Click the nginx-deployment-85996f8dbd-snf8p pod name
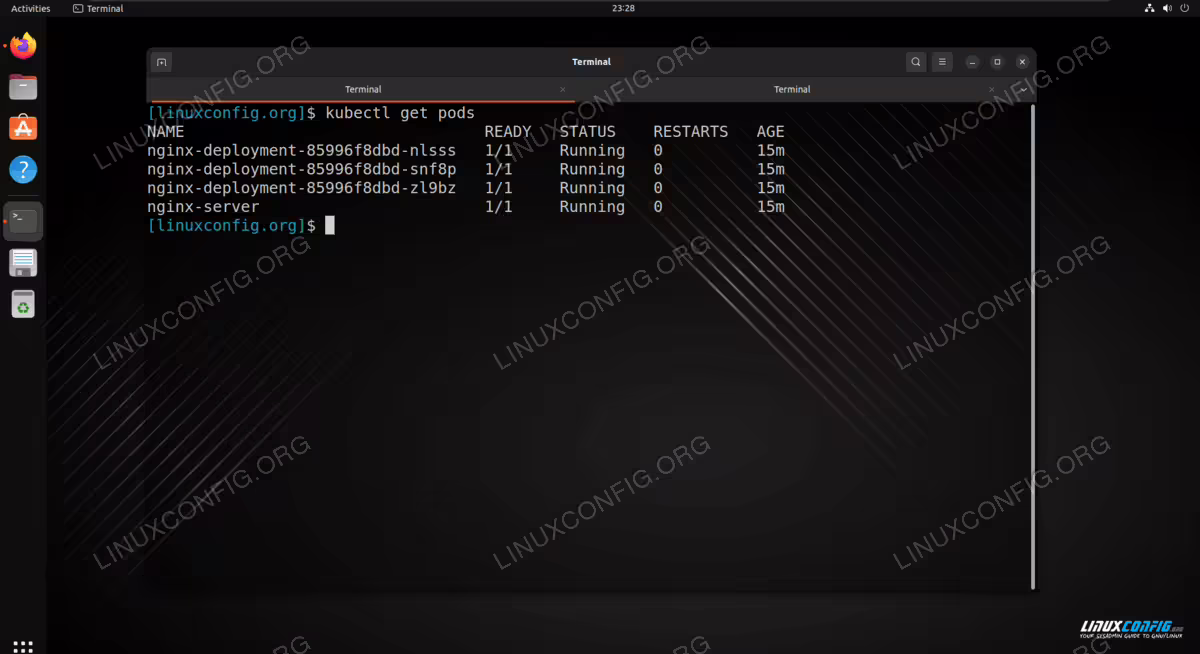The width and height of the screenshot is (1200, 654). [x=301, y=169]
